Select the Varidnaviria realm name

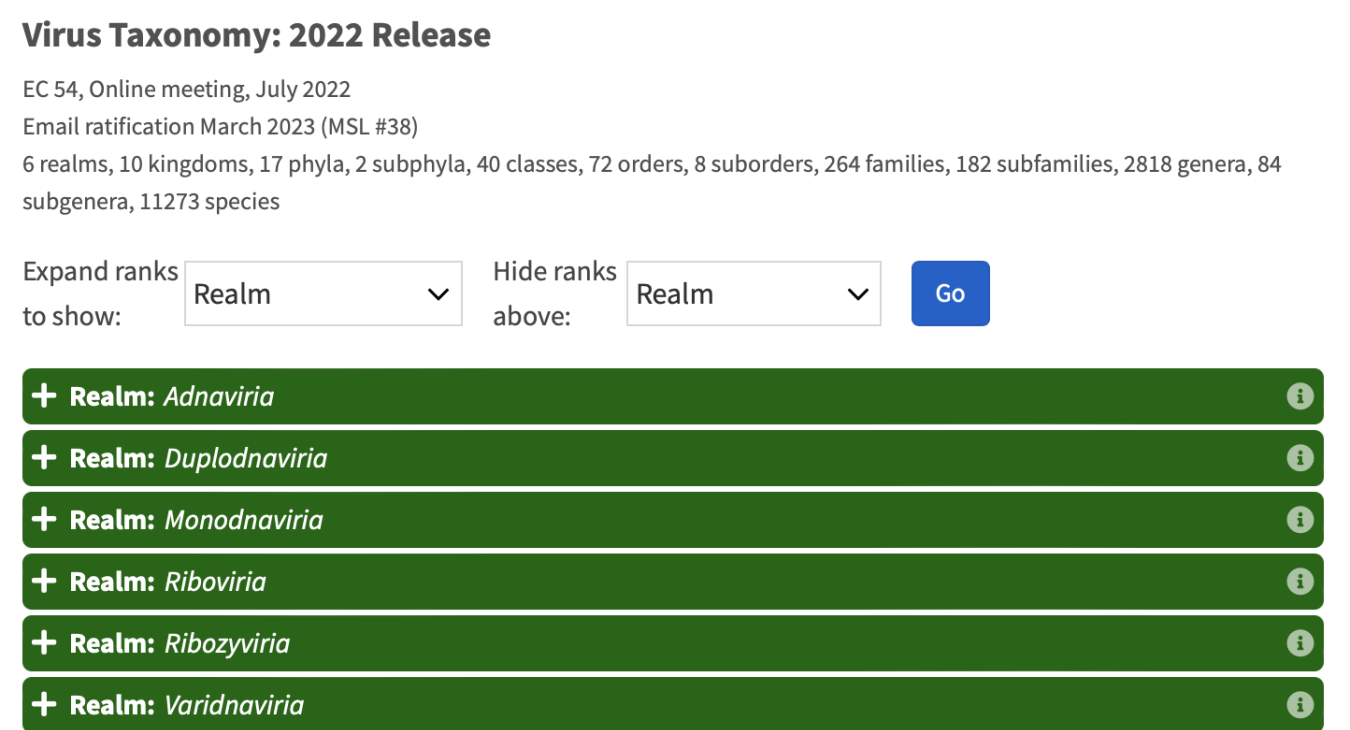234,705
